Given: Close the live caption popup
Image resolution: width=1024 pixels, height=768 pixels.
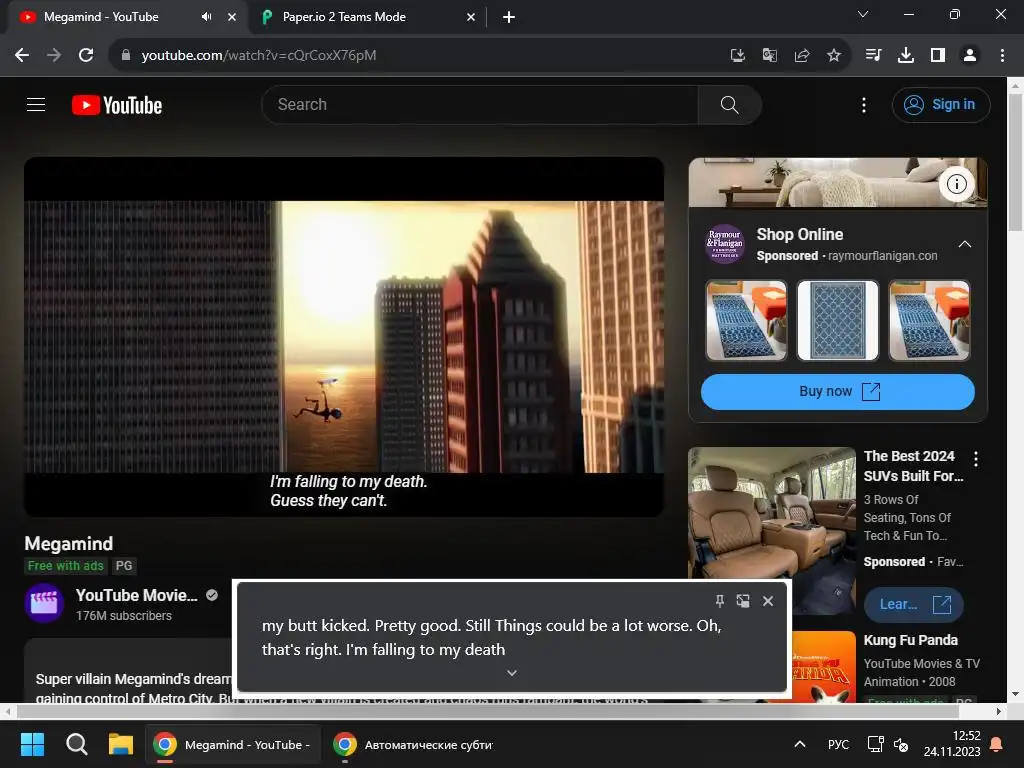Looking at the screenshot, I should point(767,601).
